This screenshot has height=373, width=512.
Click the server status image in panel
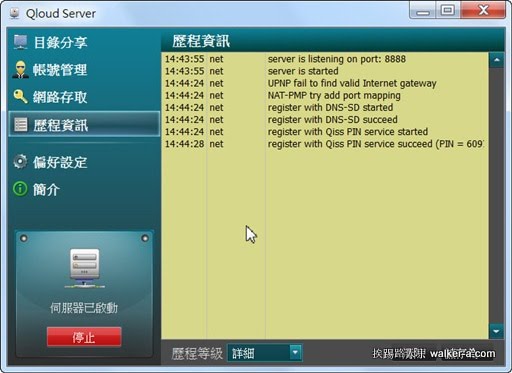point(84,268)
